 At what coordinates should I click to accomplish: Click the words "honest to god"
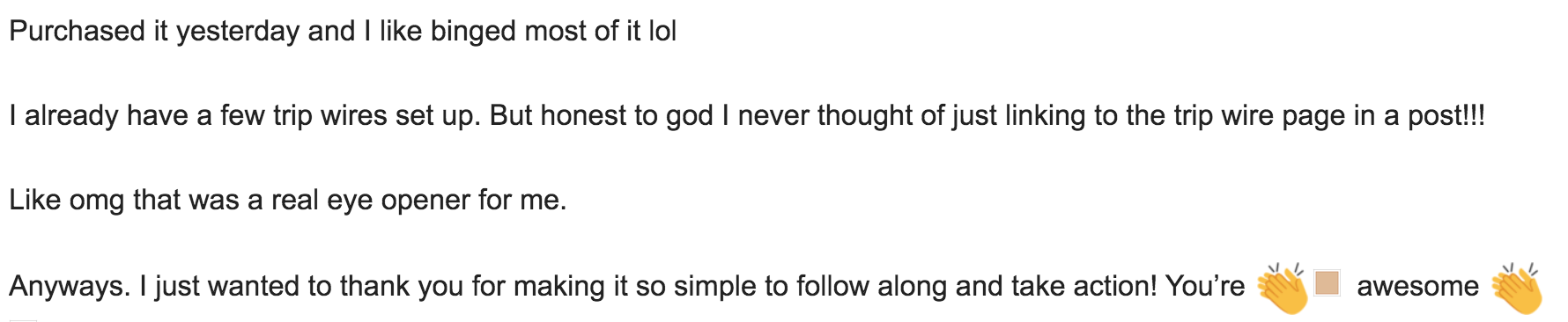tap(626, 117)
